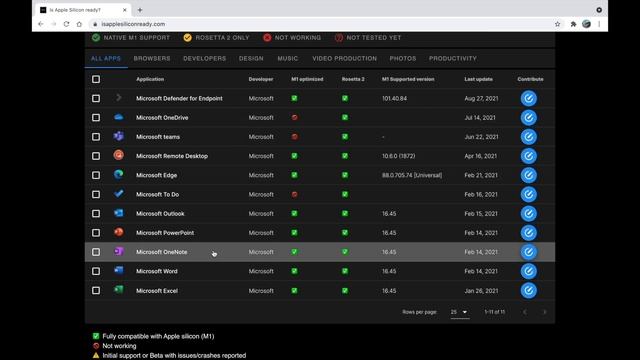Click Contribute icon for Microsoft OneDrive
The height and width of the screenshot is (360, 640).
pyautogui.click(x=528, y=118)
